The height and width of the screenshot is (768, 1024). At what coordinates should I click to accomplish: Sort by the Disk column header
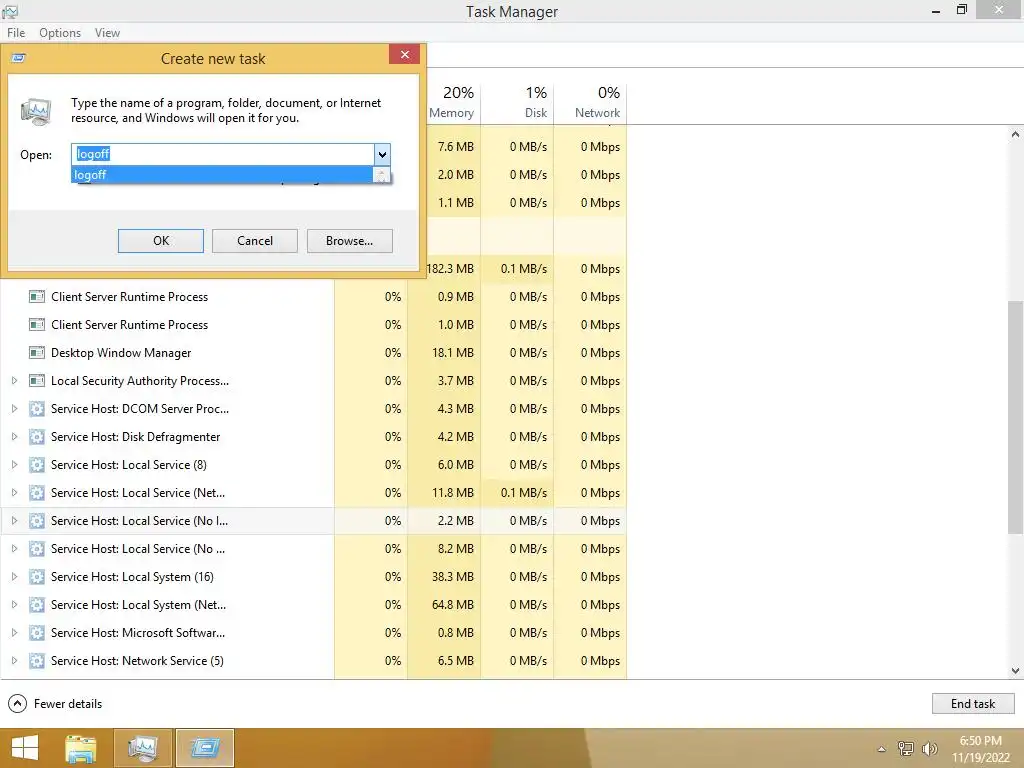tap(517, 103)
